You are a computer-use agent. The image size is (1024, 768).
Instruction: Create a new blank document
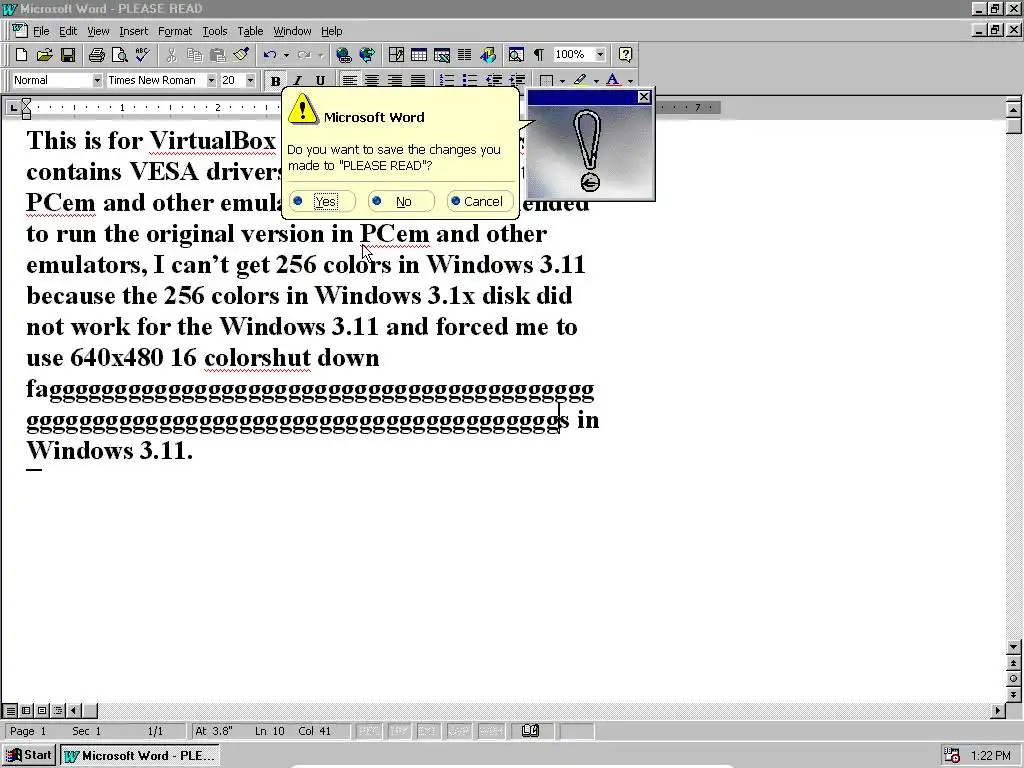pos(21,55)
